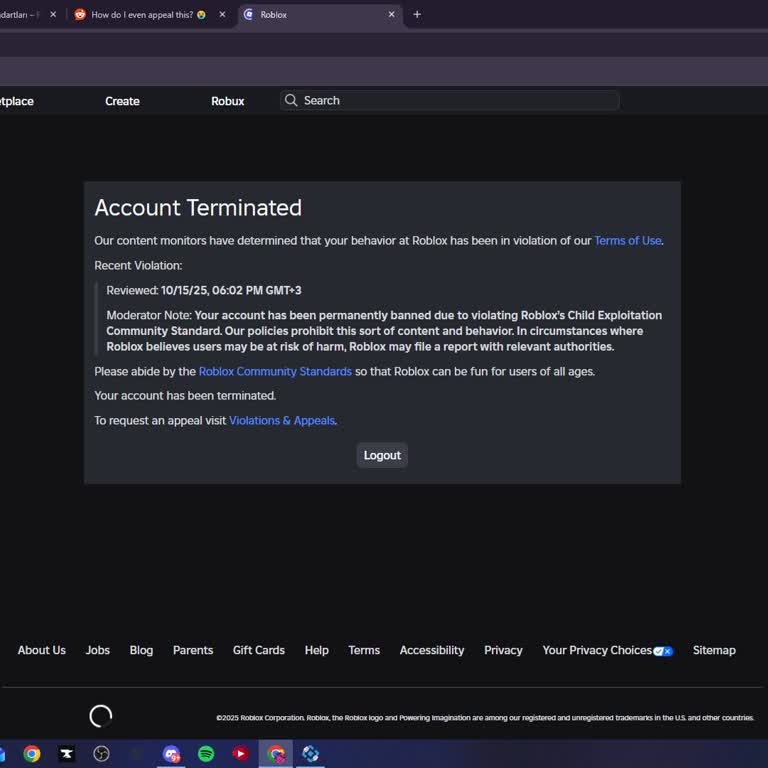Open the Accessibility footer link
Screen dimensions: 768x768
(432, 650)
